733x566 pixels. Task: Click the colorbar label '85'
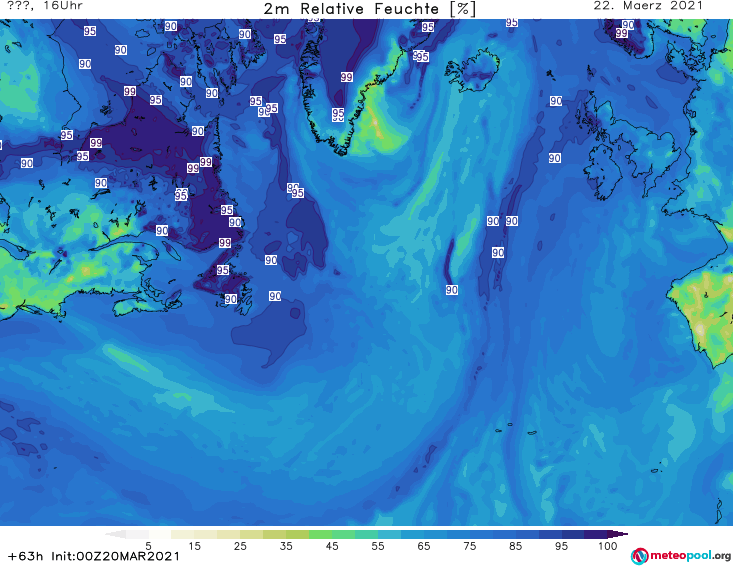[x=515, y=546]
